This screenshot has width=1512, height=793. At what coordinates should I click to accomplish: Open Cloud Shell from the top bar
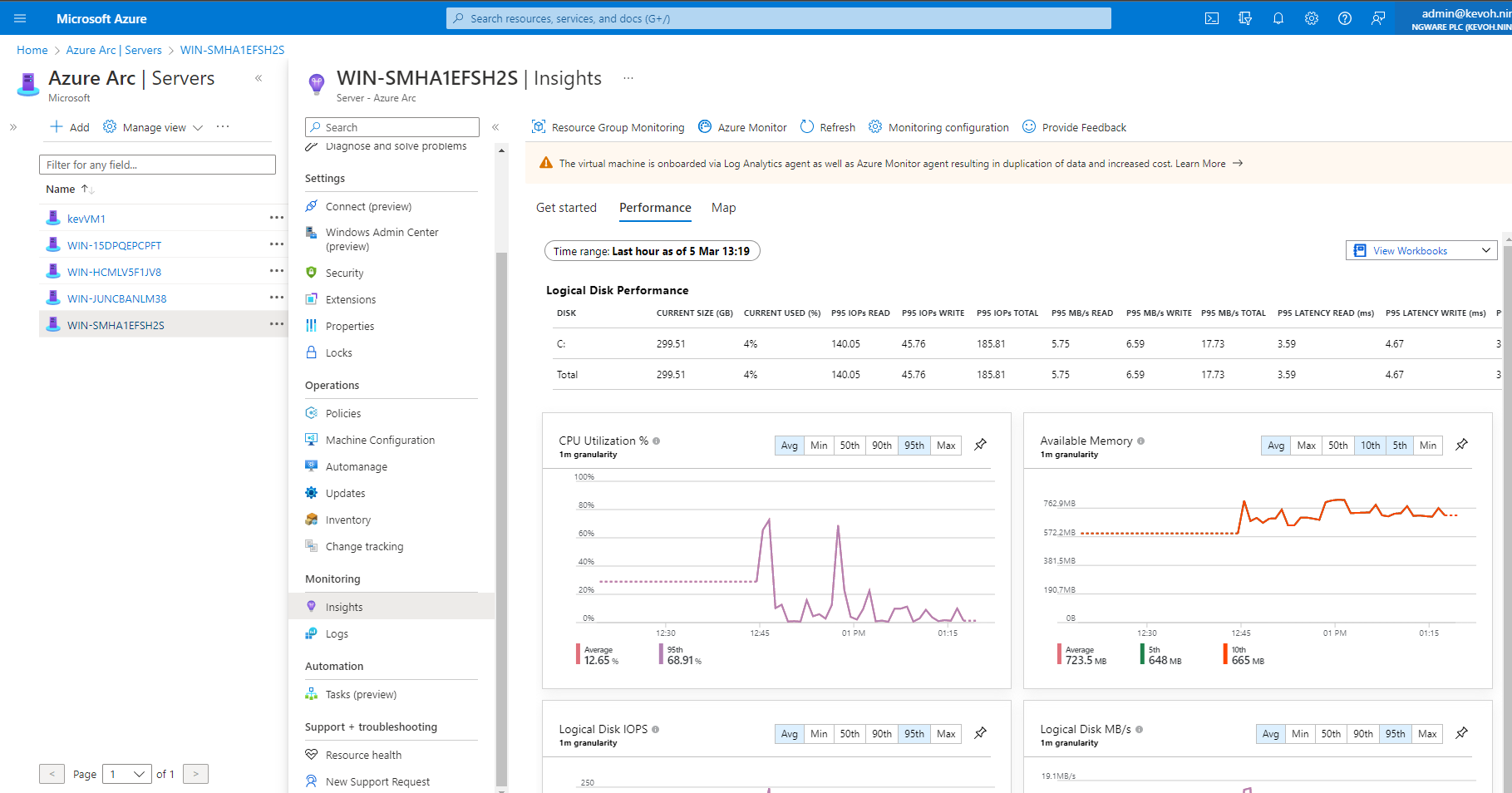tap(1212, 18)
